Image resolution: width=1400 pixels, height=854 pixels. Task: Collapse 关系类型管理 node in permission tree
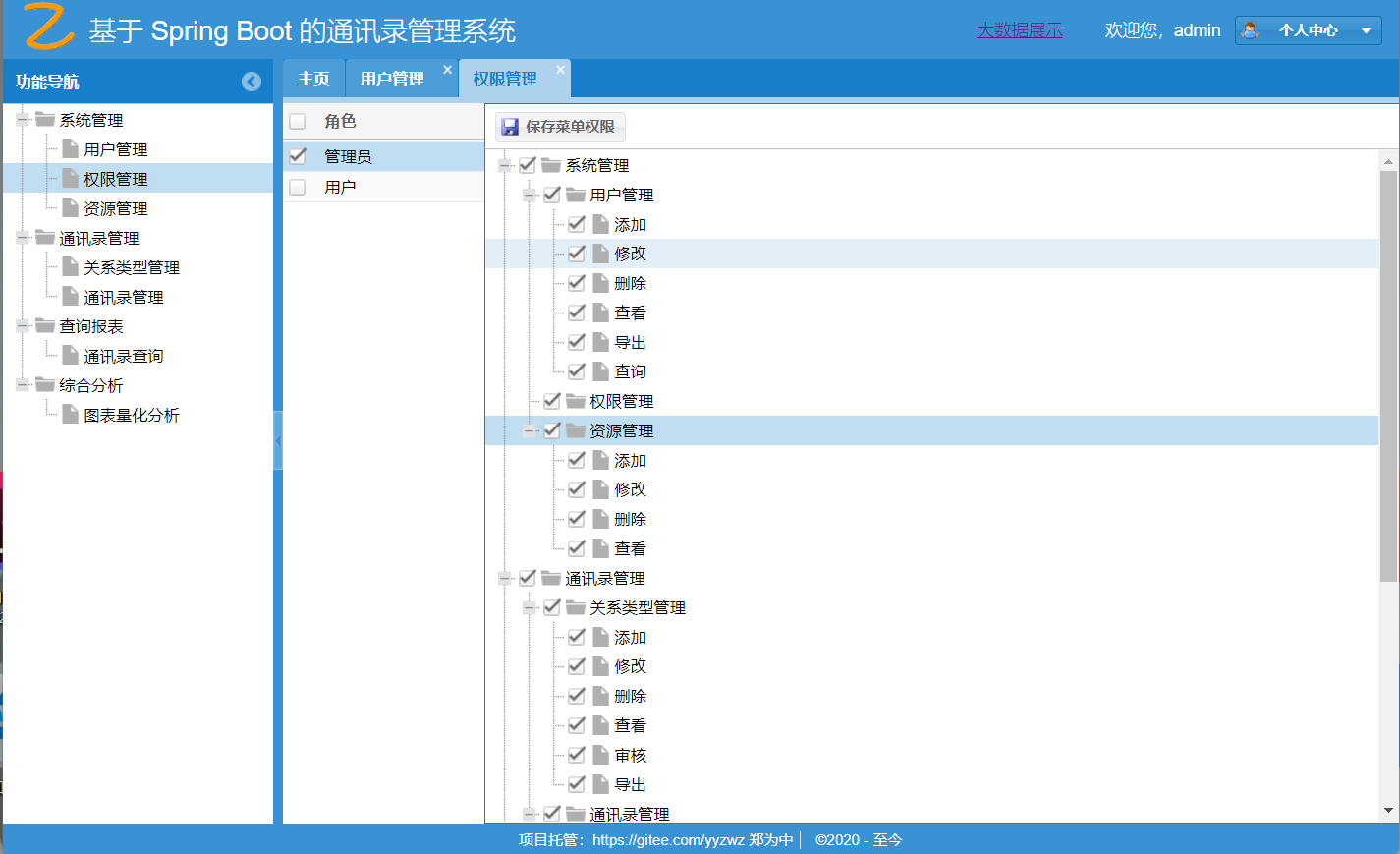pyautogui.click(x=530, y=607)
